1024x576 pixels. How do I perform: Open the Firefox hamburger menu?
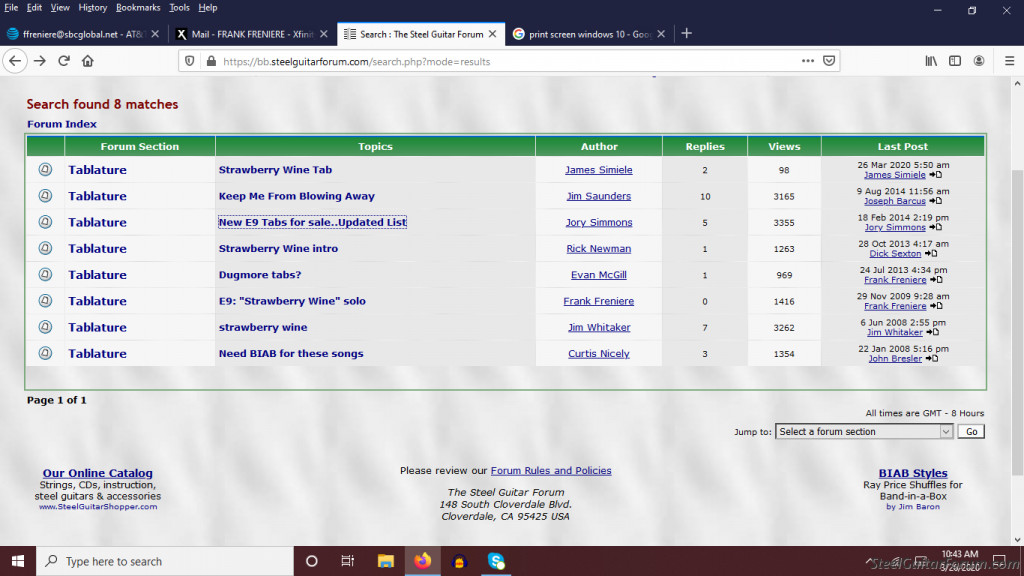click(x=1004, y=61)
